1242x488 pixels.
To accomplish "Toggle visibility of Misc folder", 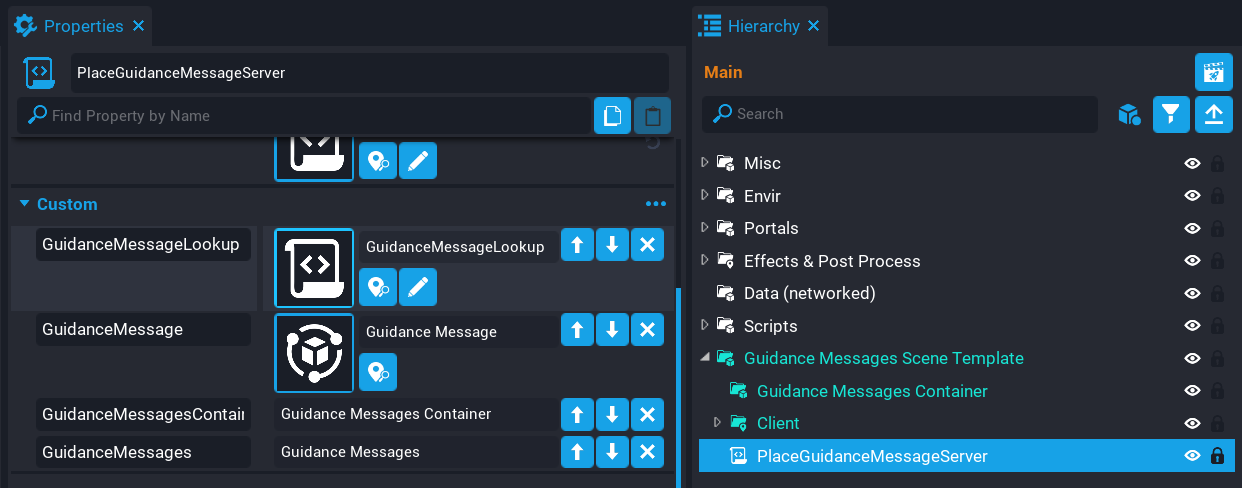I will pyautogui.click(x=1192, y=163).
